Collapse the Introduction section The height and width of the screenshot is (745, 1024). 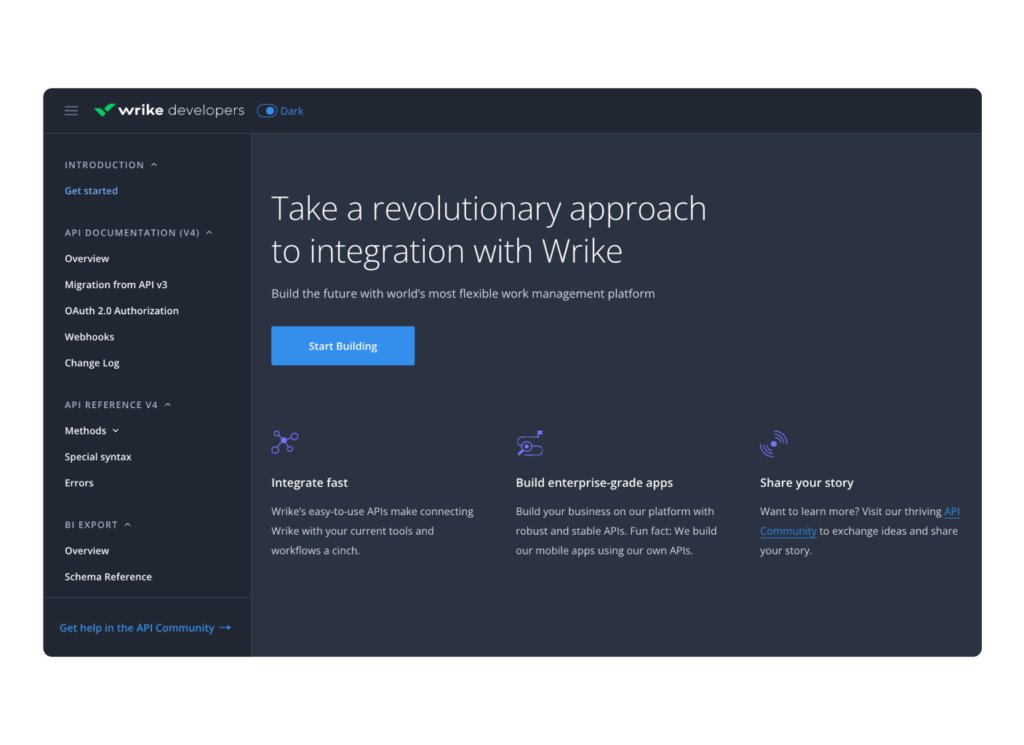coord(154,165)
